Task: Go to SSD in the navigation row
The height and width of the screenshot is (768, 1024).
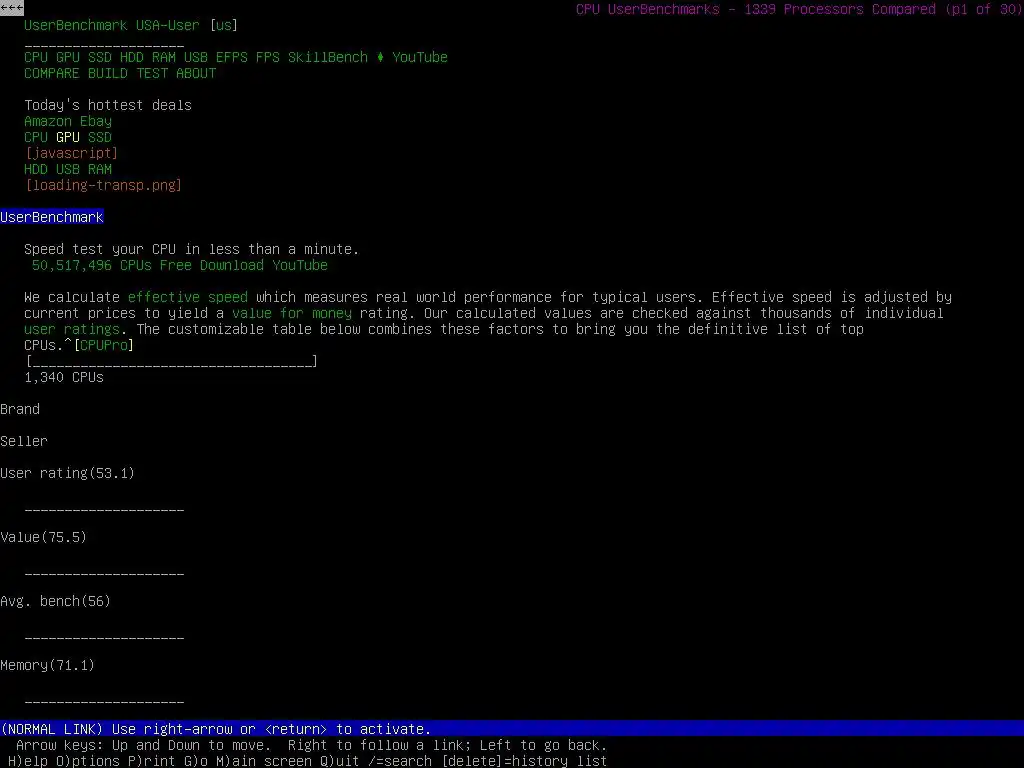Action: tap(100, 57)
